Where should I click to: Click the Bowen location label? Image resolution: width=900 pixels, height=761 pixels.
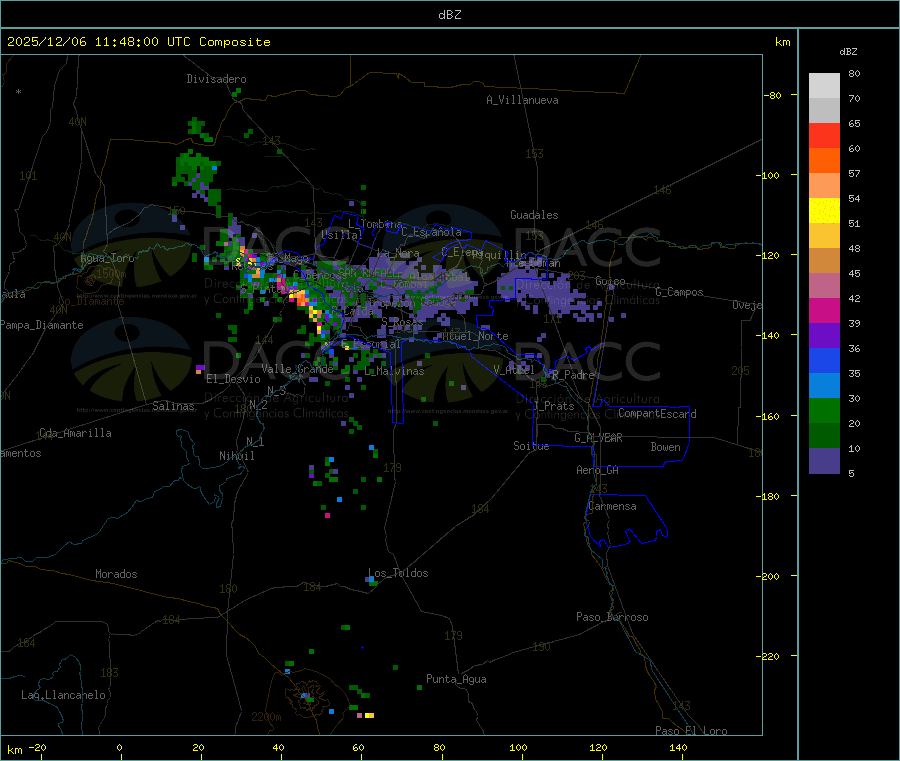[666, 447]
